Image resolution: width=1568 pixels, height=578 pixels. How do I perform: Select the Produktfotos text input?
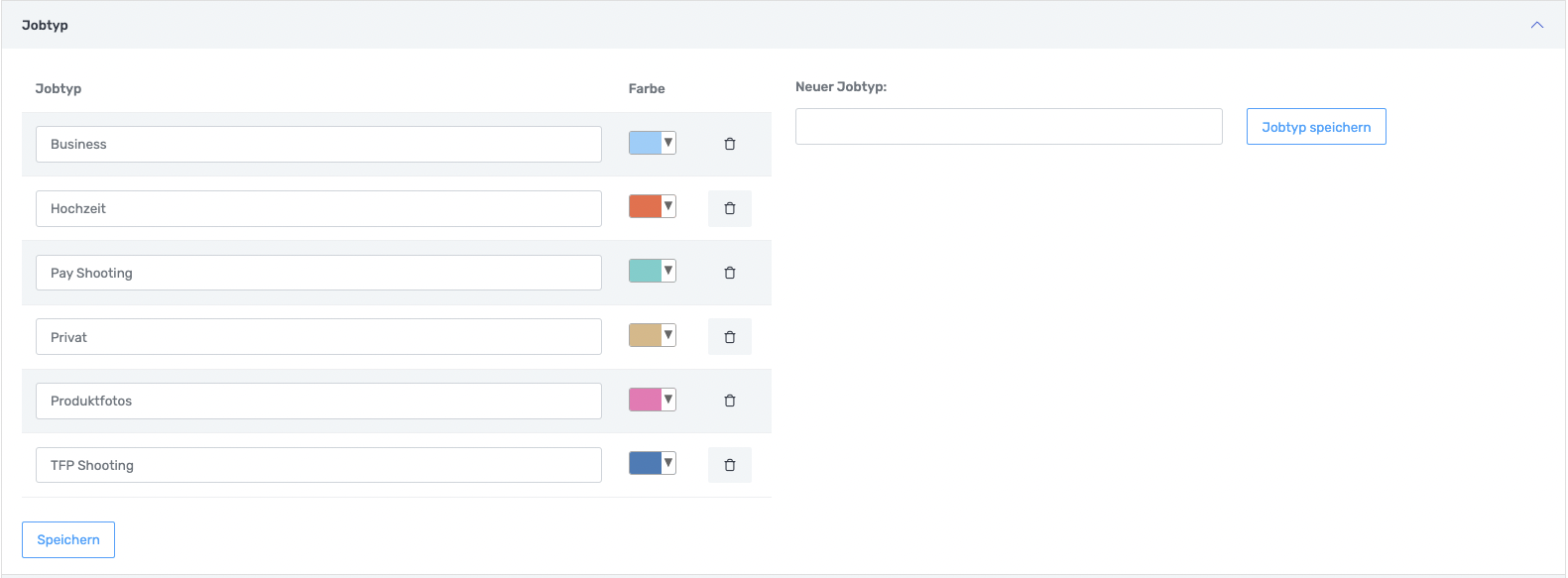pyautogui.click(x=318, y=402)
